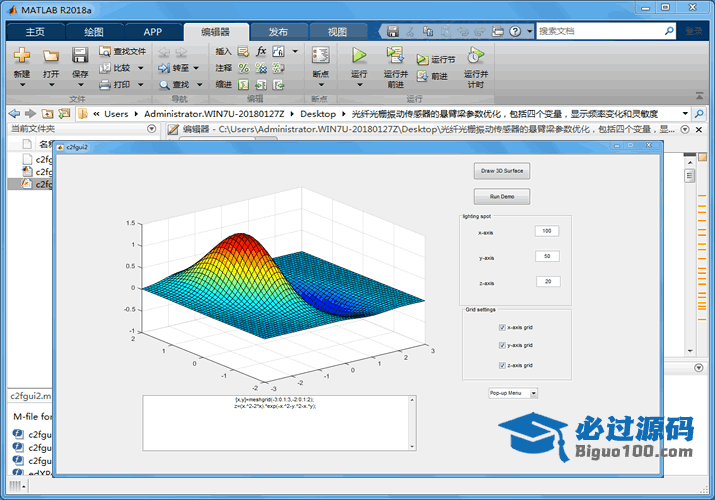Click 前进 (Advance) in the run group
715x500 pixels.
point(432,77)
